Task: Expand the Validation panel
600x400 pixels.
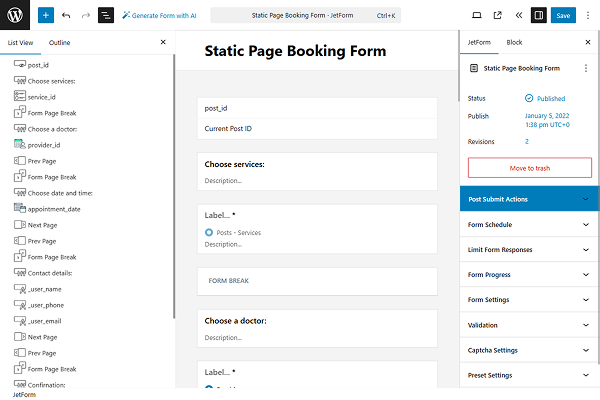Action: pos(530,325)
